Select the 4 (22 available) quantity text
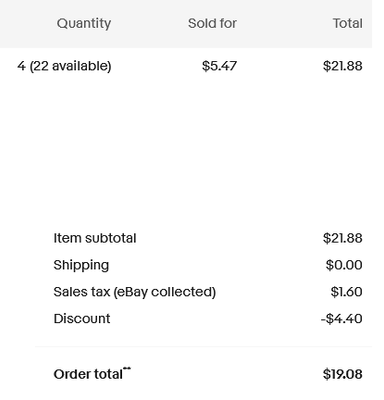Viewport: 384px width, 400px height. click(x=64, y=66)
